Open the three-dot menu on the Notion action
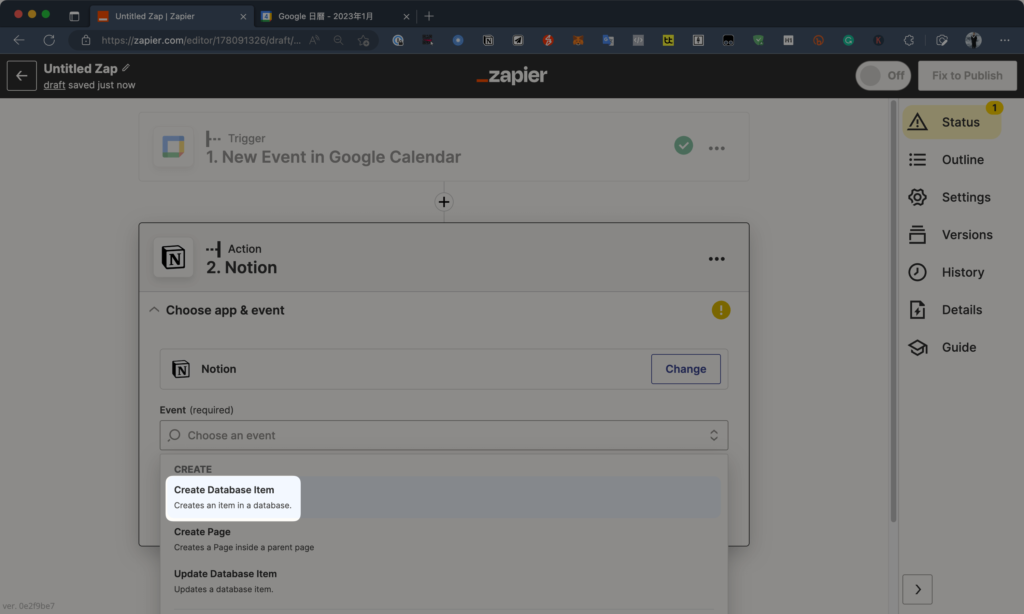Screen dimensions: 1024x614 point(716,259)
